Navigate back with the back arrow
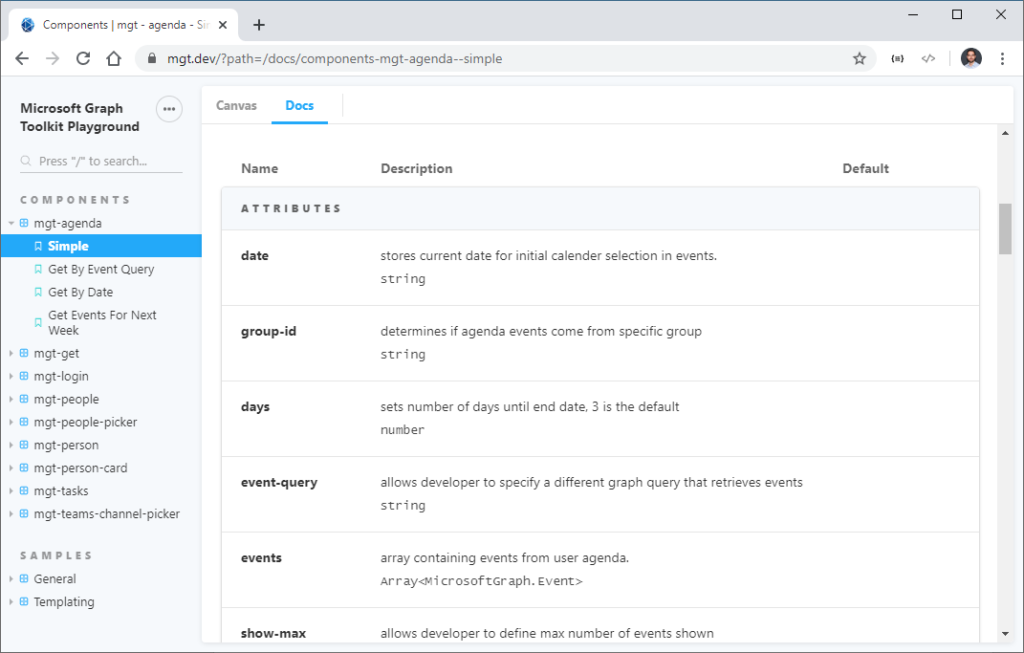This screenshot has height=653, width=1024. (22, 58)
